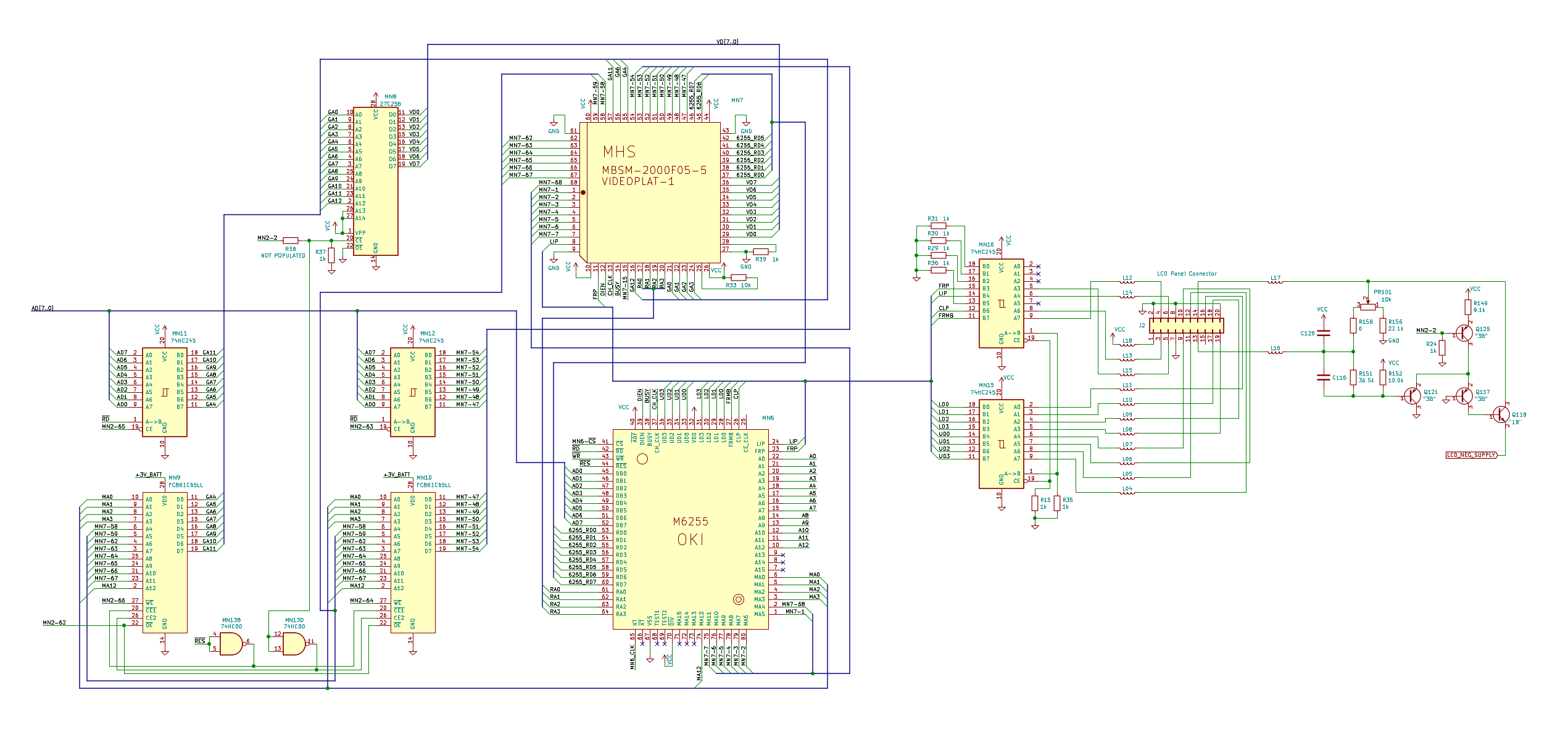Click transistor Q125 symbol

tap(1464, 333)
